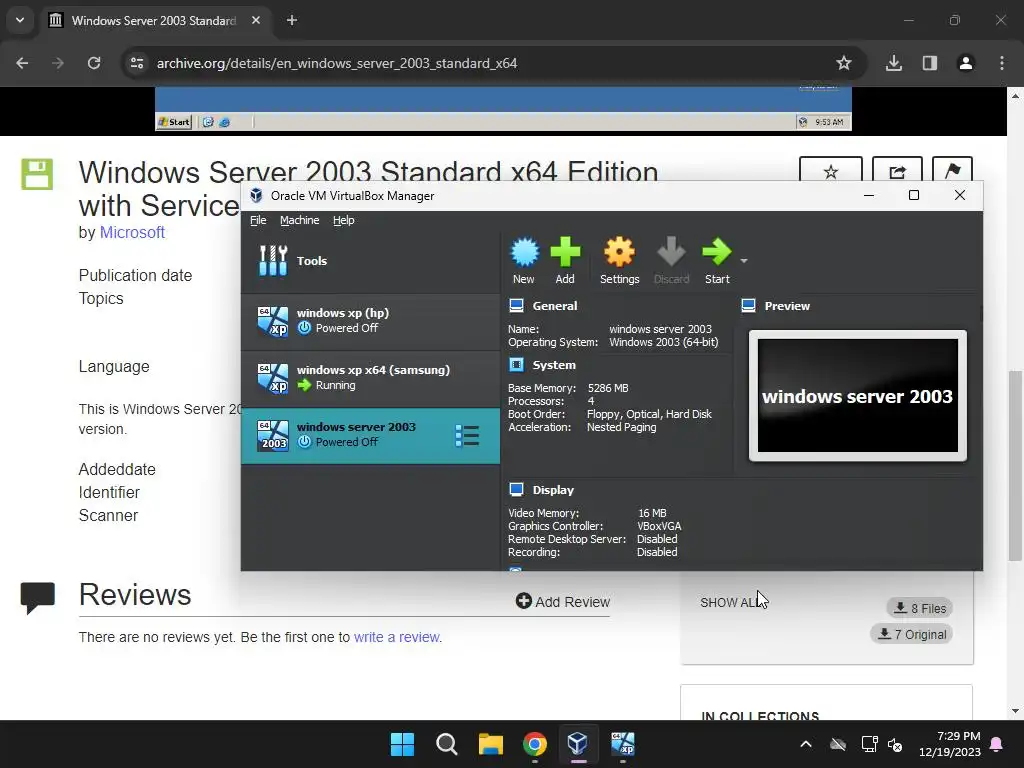Open Chrome profile avatar icon

coord(966,63)
